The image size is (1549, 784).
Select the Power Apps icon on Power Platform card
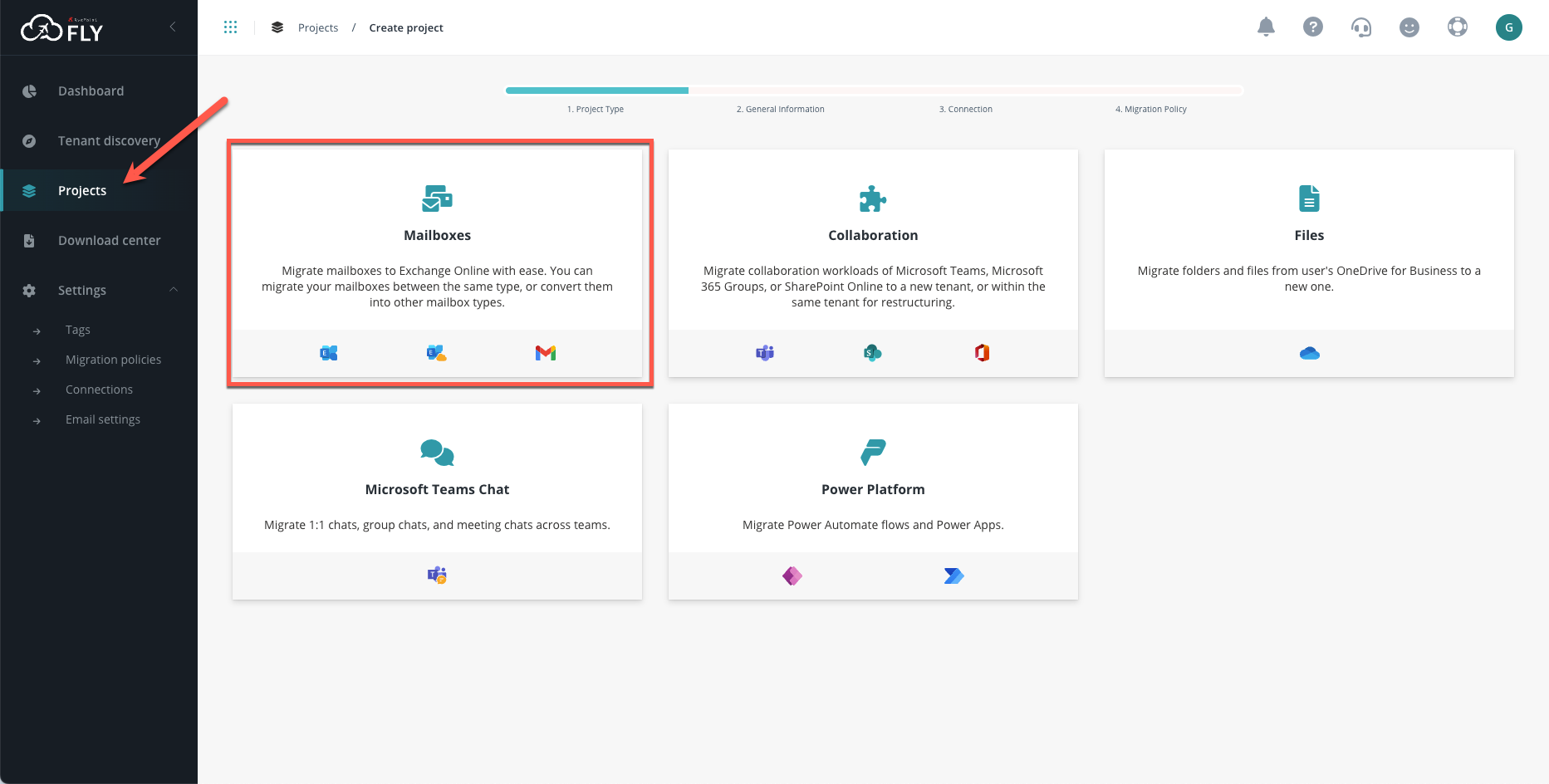tap(792, 575)
